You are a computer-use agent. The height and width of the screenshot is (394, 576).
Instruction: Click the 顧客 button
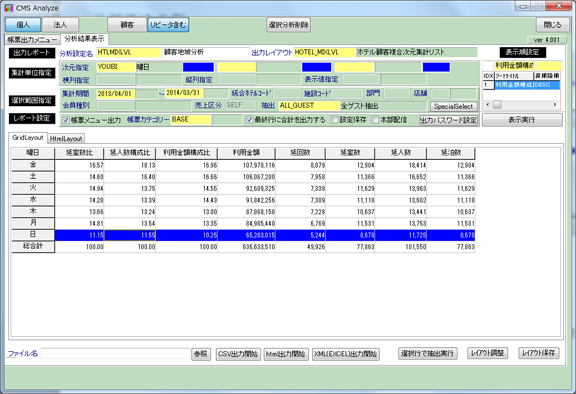coord(127,25)
